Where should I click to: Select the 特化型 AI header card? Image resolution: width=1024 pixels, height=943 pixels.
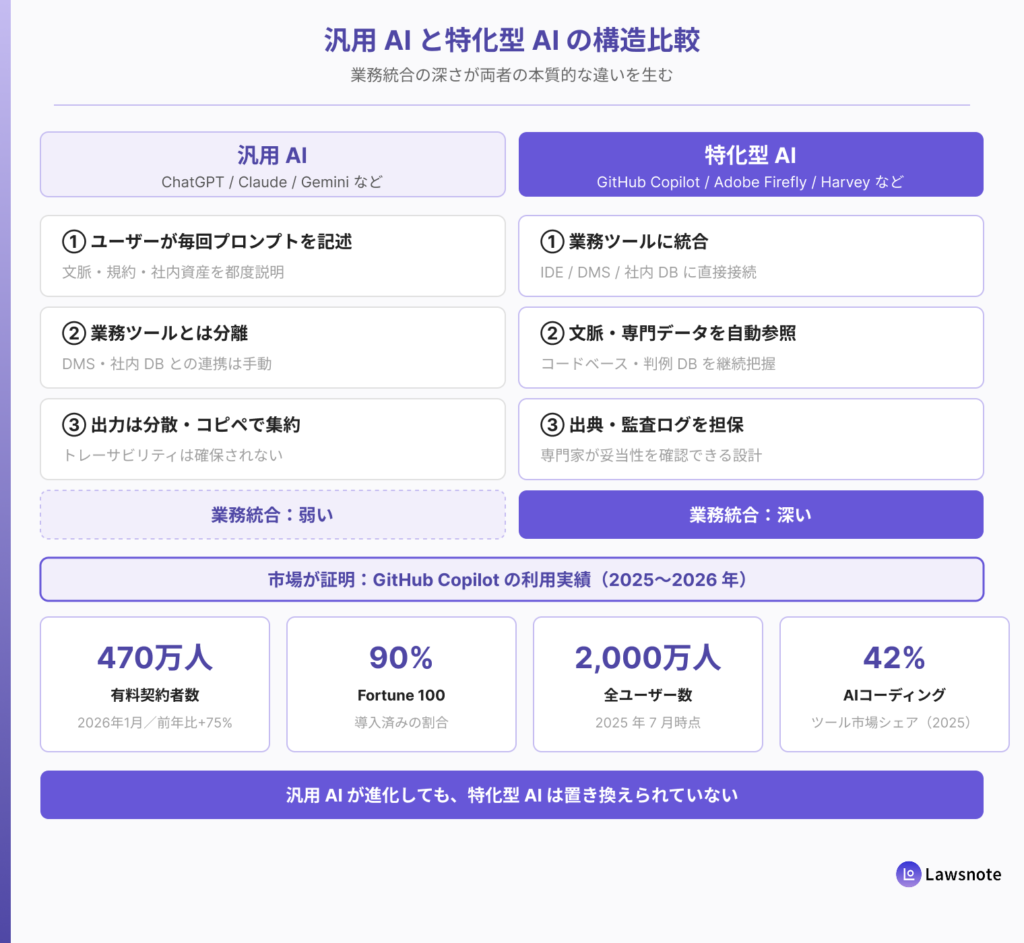coord(751,165)
